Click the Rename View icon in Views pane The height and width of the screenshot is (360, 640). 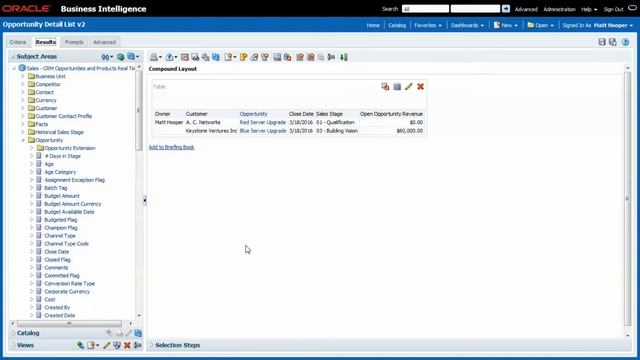138,345
